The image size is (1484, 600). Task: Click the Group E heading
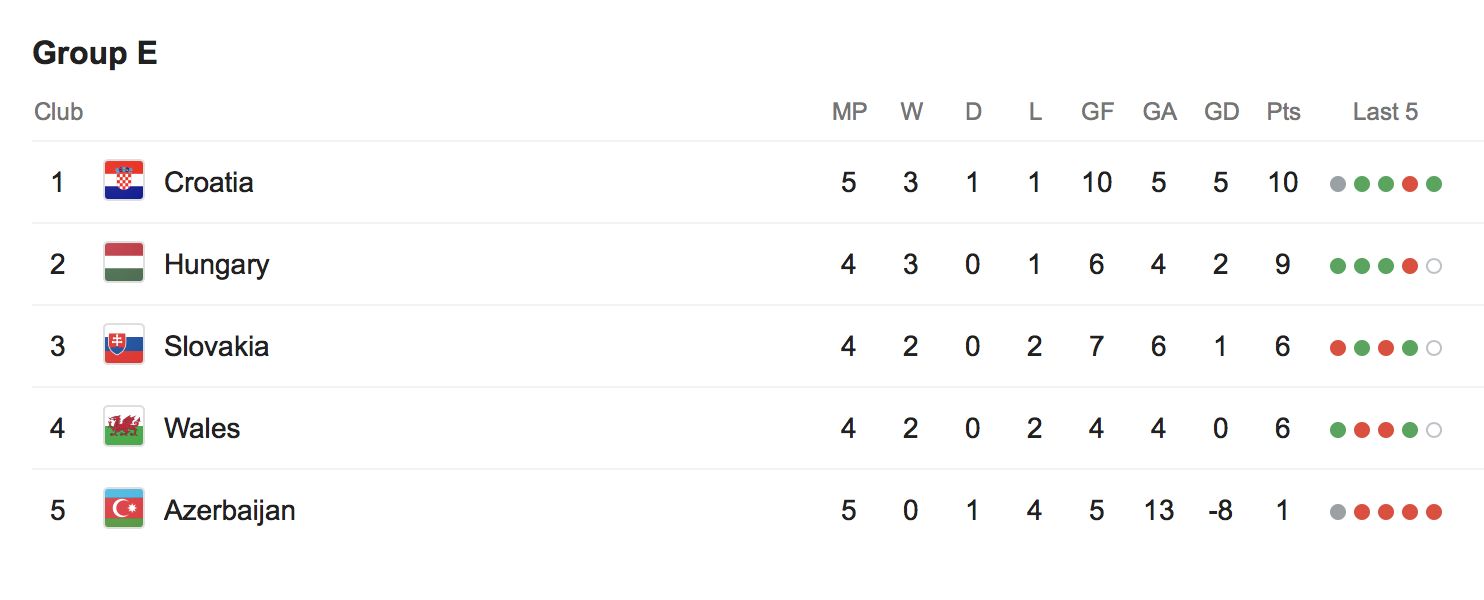click(95, 53)
